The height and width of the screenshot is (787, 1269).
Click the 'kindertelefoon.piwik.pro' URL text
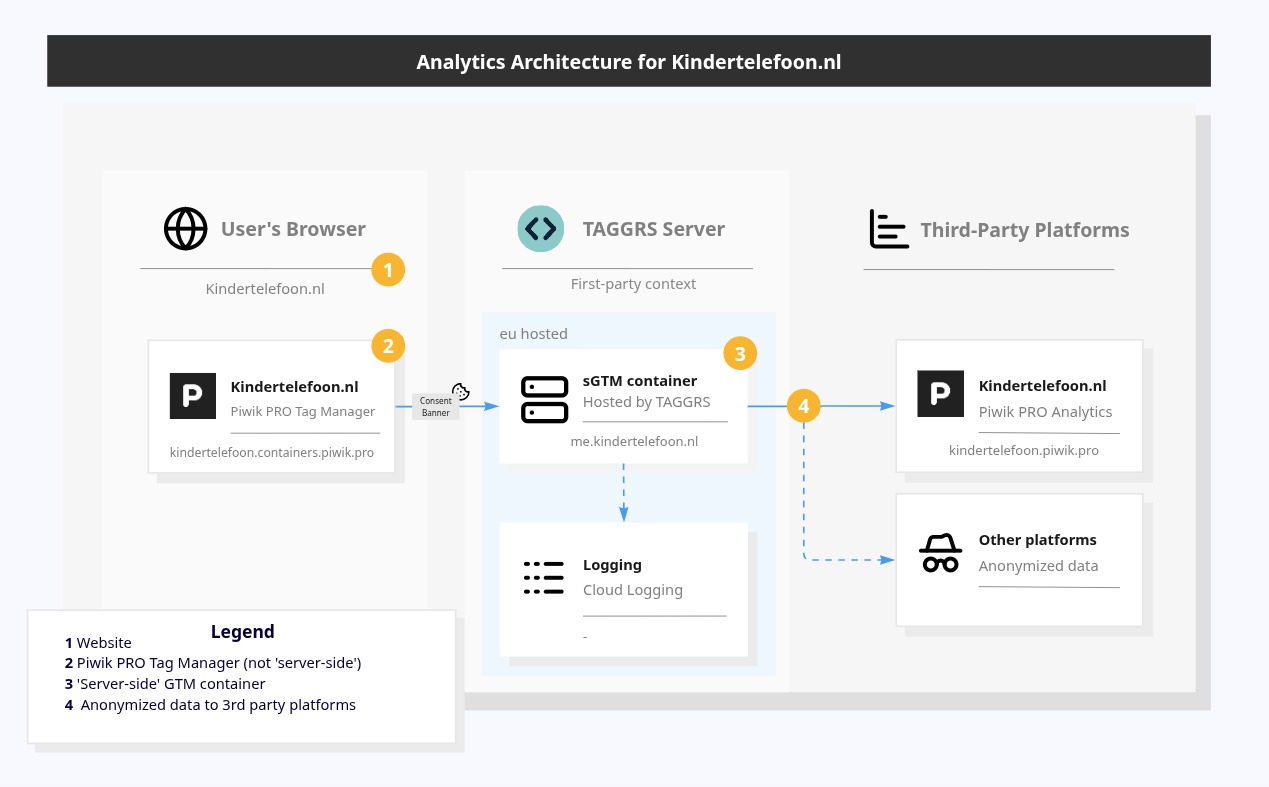pyautogui.click(x=1024, y=451)
